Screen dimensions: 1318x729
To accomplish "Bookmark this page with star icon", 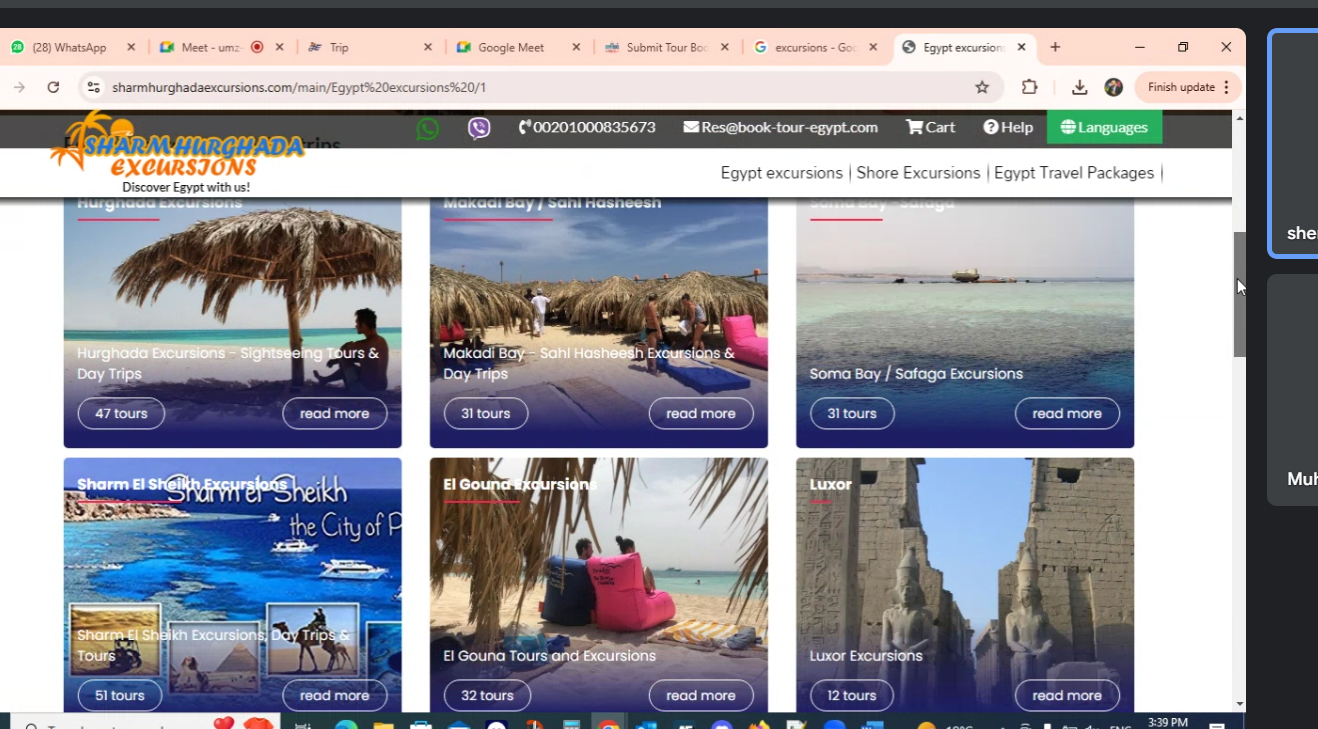I will [982, 87].
